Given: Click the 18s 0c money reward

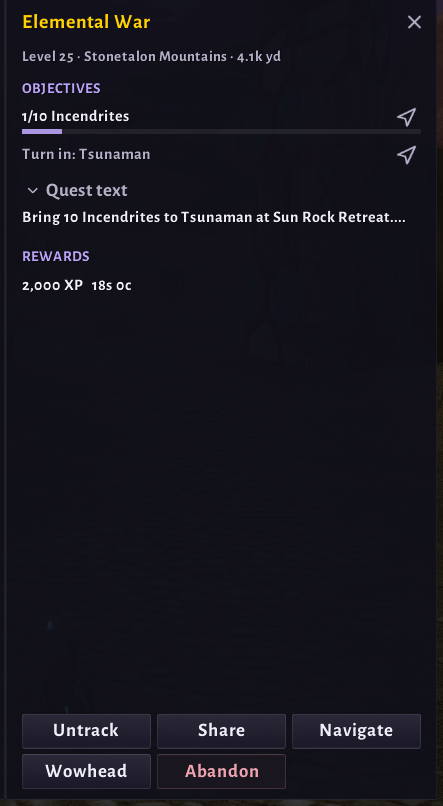Looking at the screenshot, I should point(112,286).
